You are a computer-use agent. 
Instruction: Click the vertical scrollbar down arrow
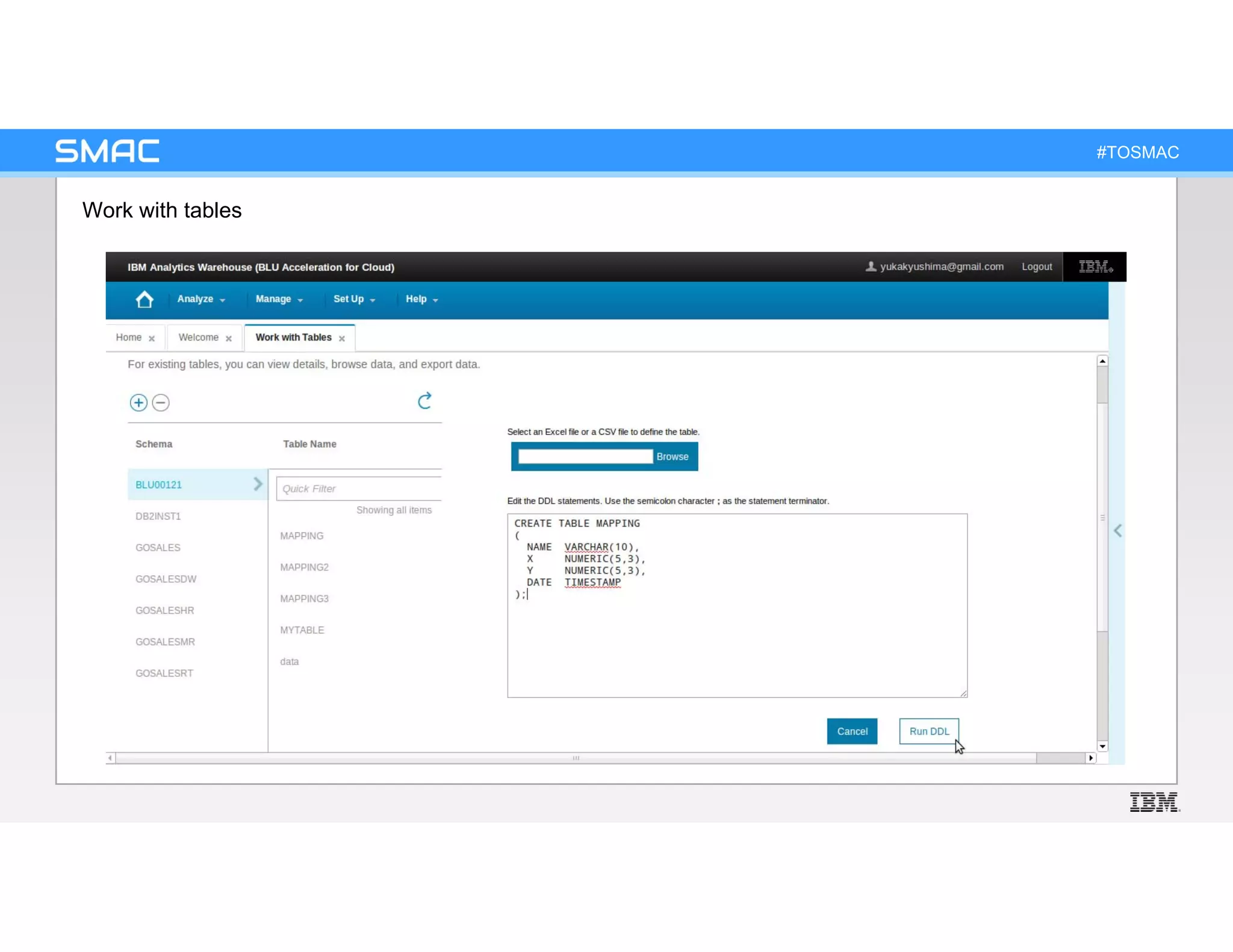1102,746
